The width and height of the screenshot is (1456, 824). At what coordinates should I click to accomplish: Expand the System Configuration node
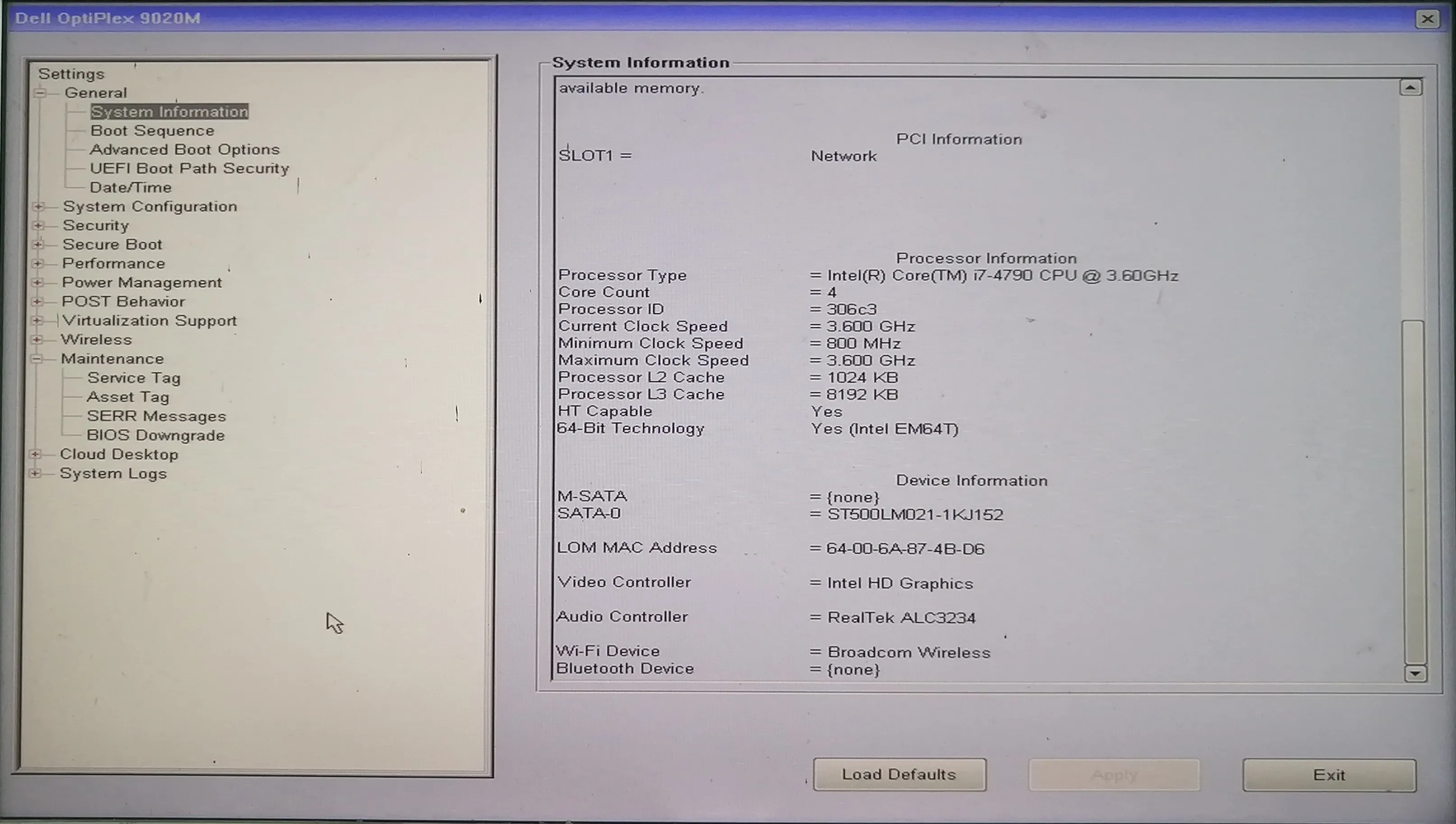point(38,207)
